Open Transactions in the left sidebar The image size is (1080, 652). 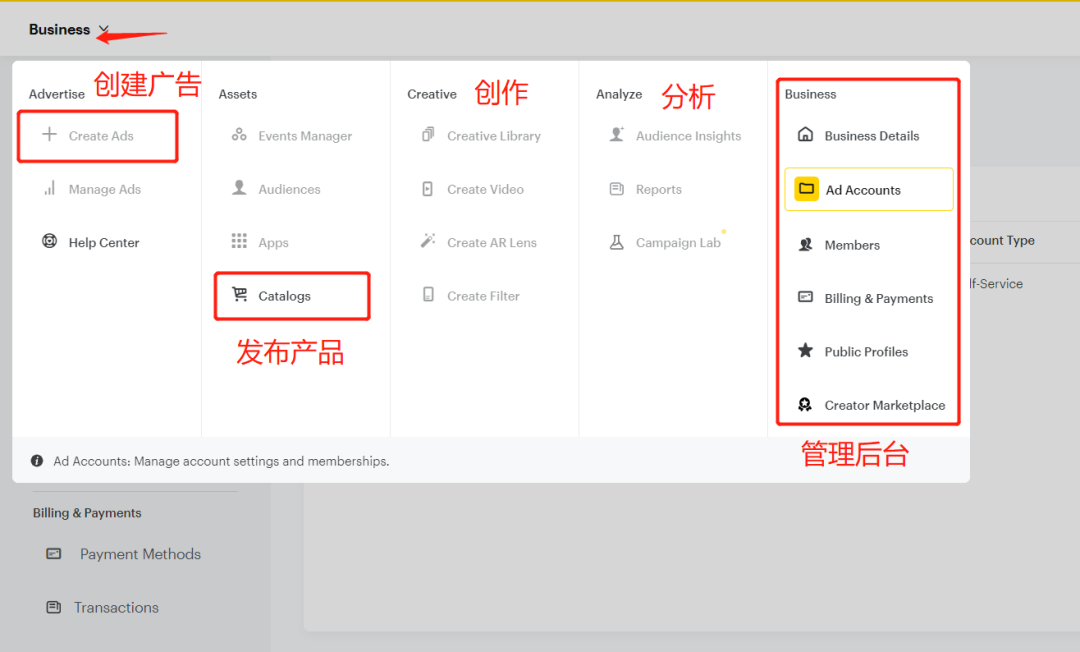[x=118, y=607]
